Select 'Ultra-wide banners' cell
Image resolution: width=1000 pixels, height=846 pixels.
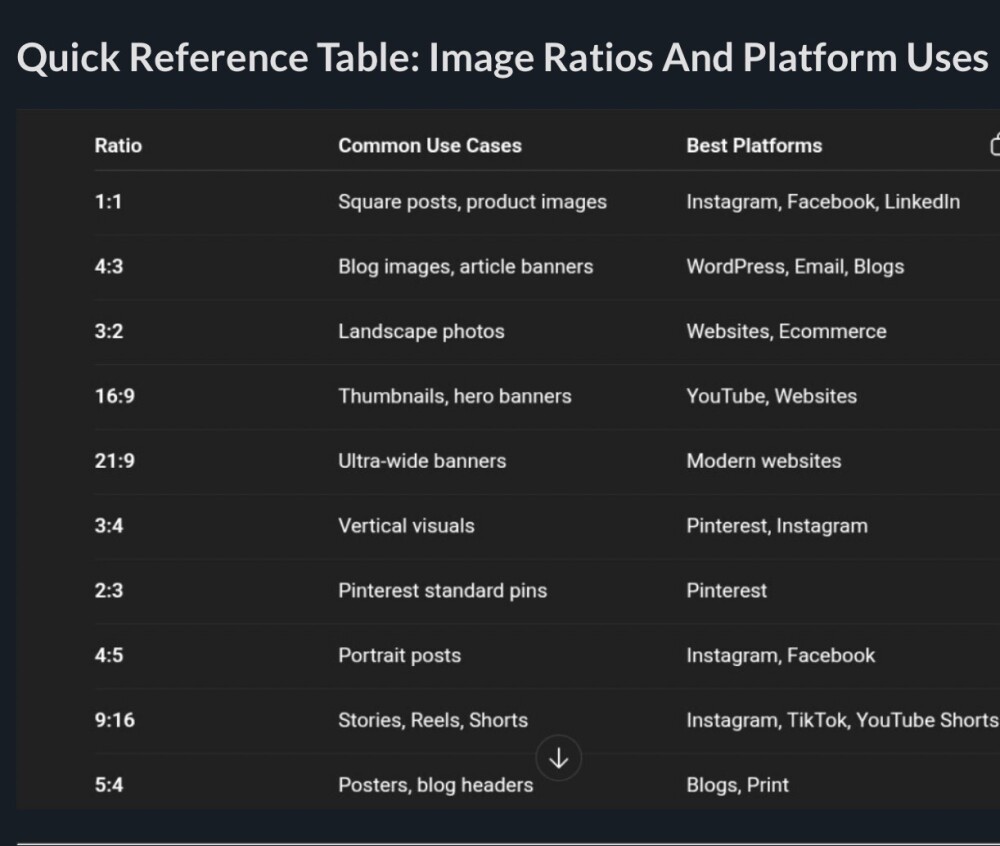coord(422,461)
